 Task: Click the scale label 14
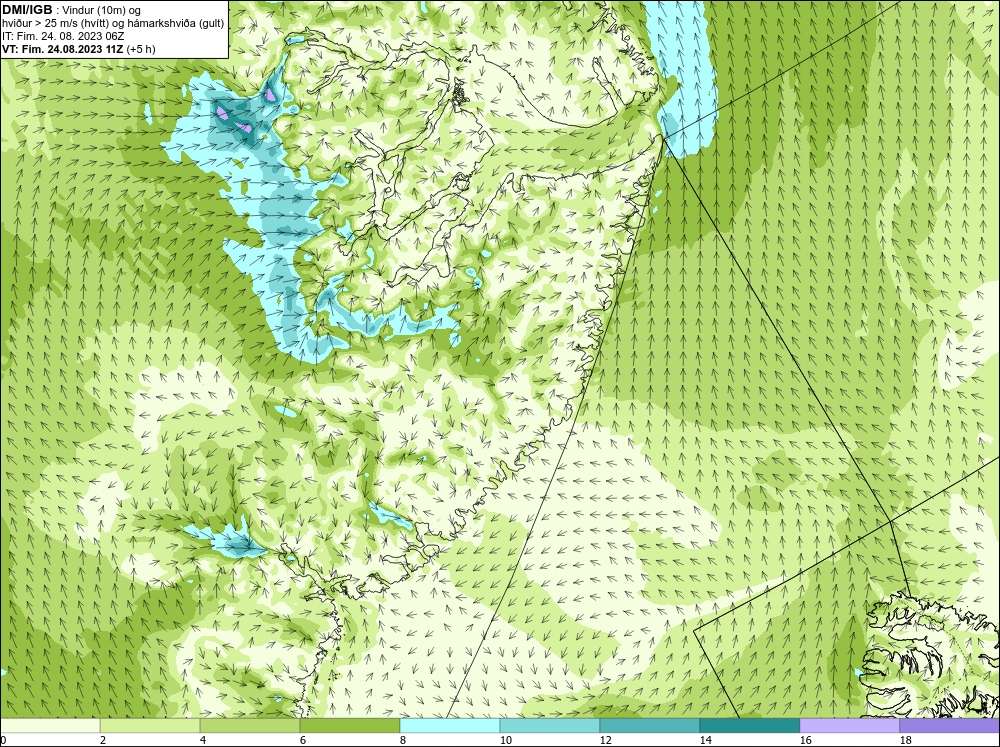tap(705, 740)
